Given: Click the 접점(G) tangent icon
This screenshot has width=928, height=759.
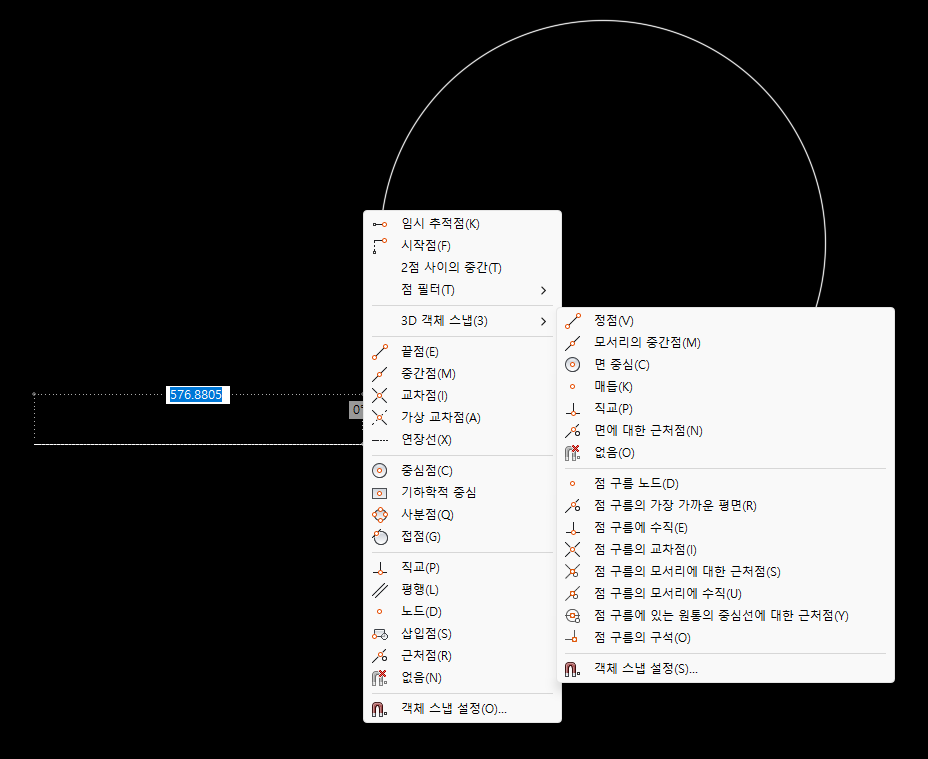Looking at the screenshot, I should tap(380, 537).
